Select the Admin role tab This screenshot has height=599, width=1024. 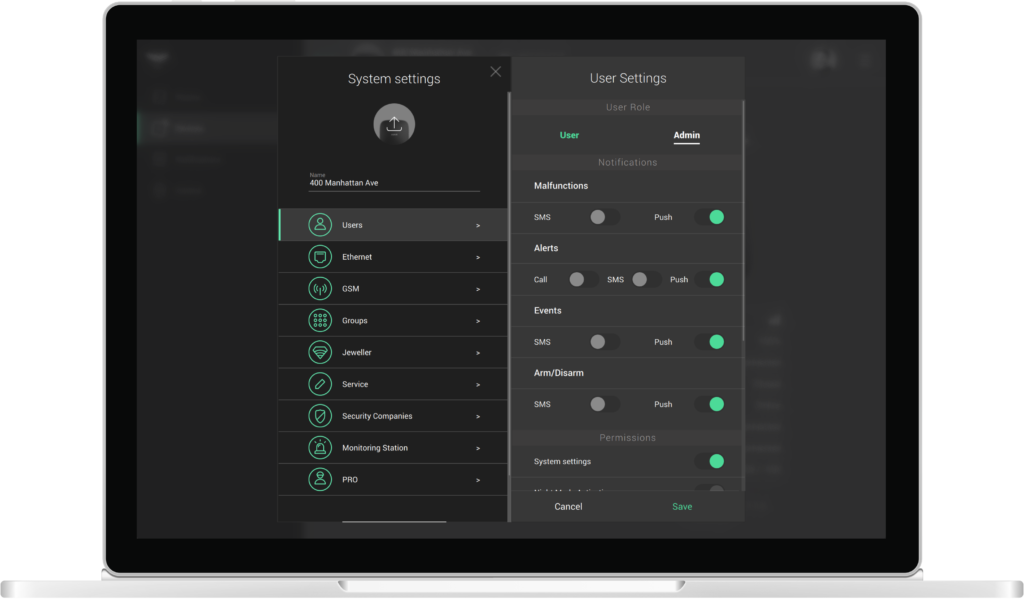point(686,135)
